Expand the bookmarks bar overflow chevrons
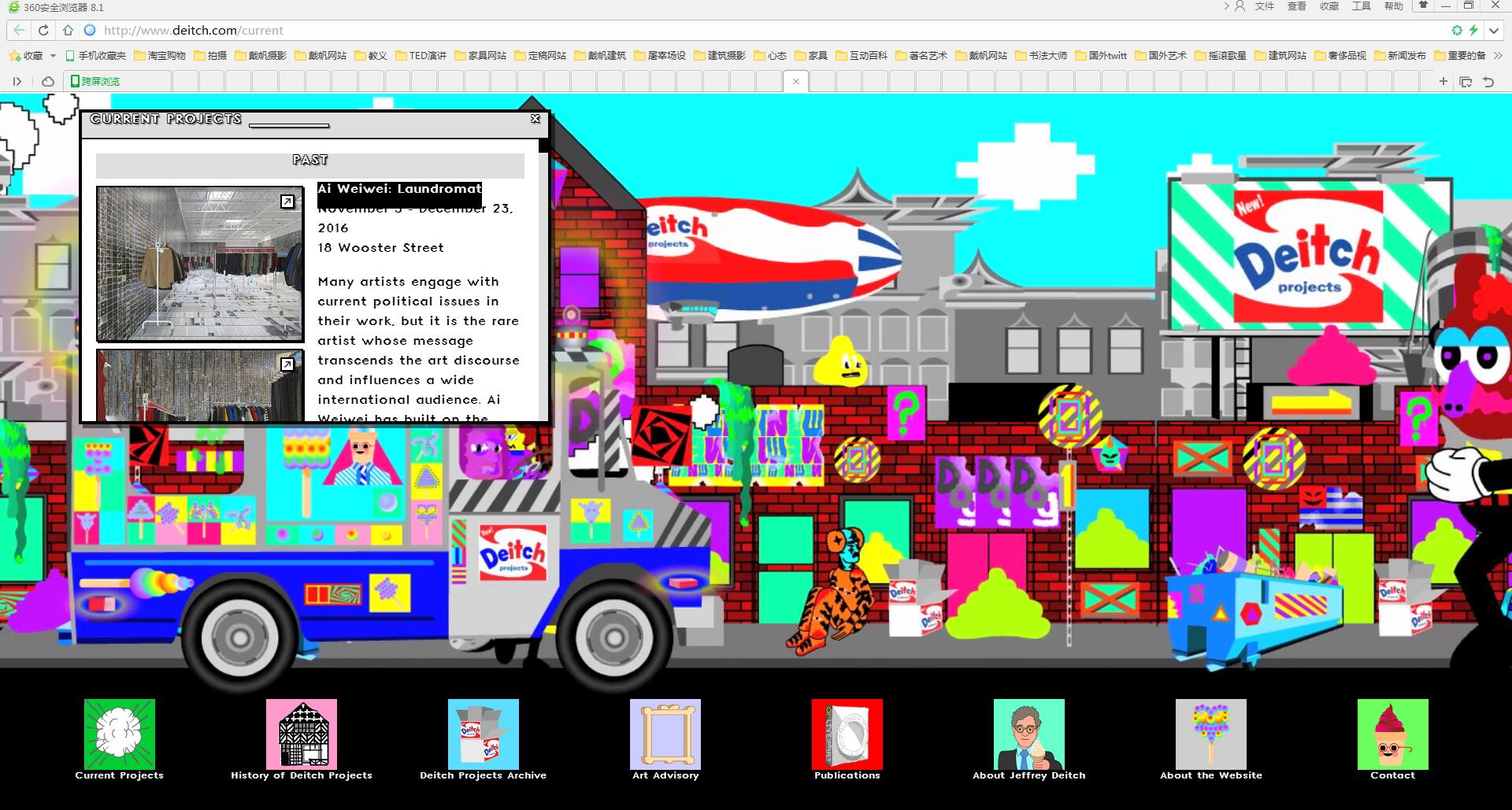The image size is (1512, 810). tap(1498, 56)
